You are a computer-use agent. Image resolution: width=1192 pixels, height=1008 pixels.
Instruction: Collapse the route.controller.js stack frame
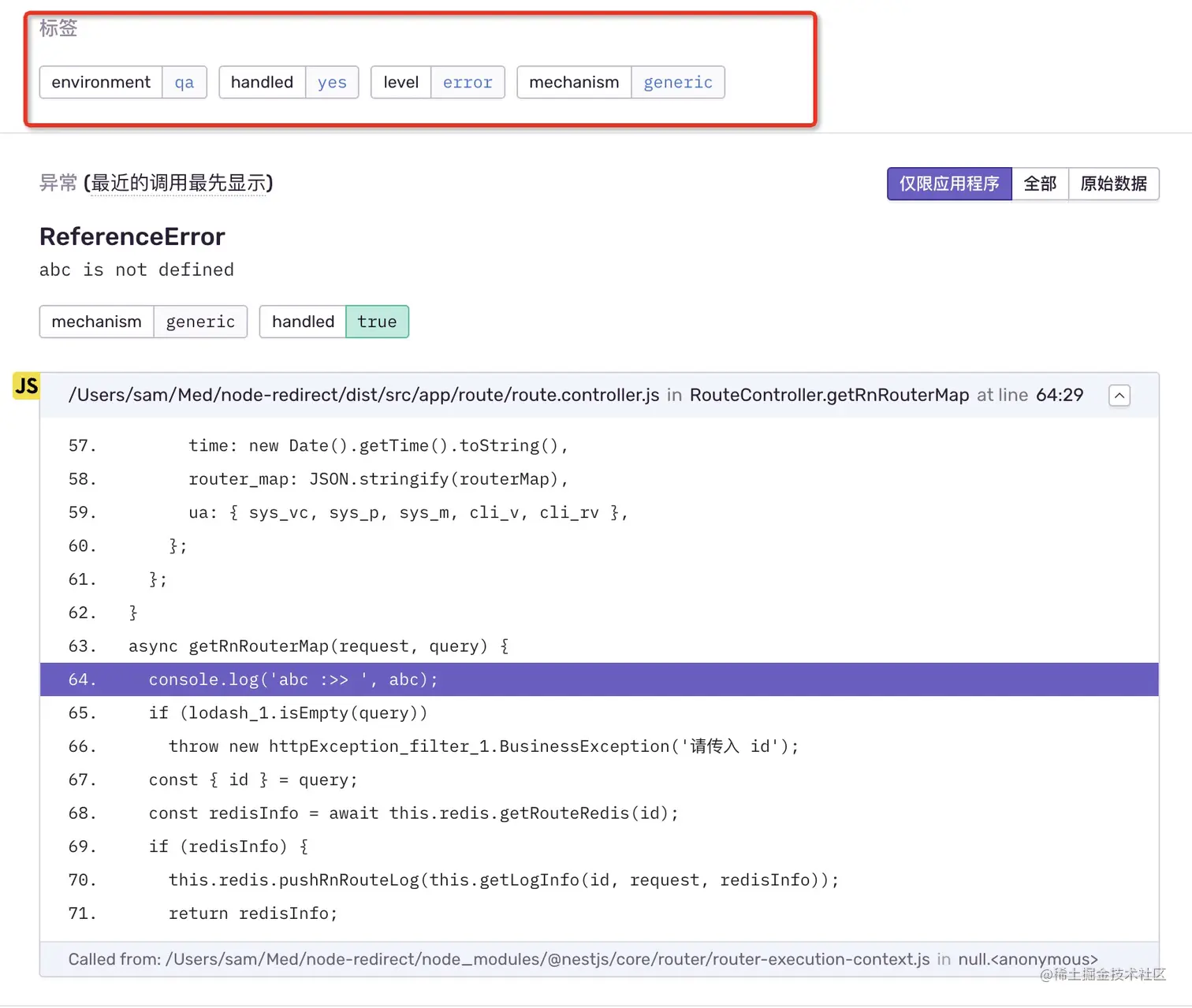(x=1119, y=396)
